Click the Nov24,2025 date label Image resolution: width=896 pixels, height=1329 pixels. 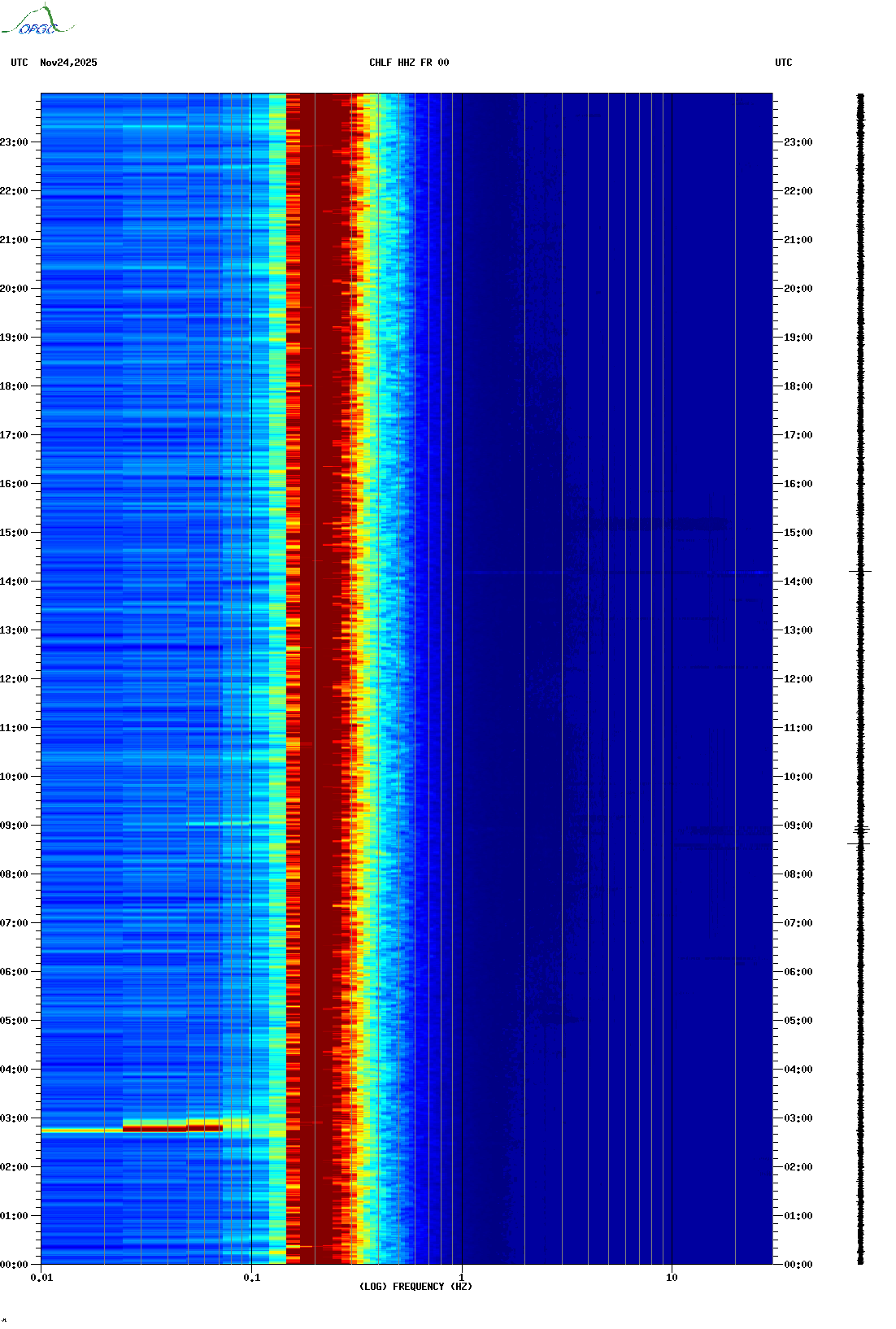coord(68,63)
